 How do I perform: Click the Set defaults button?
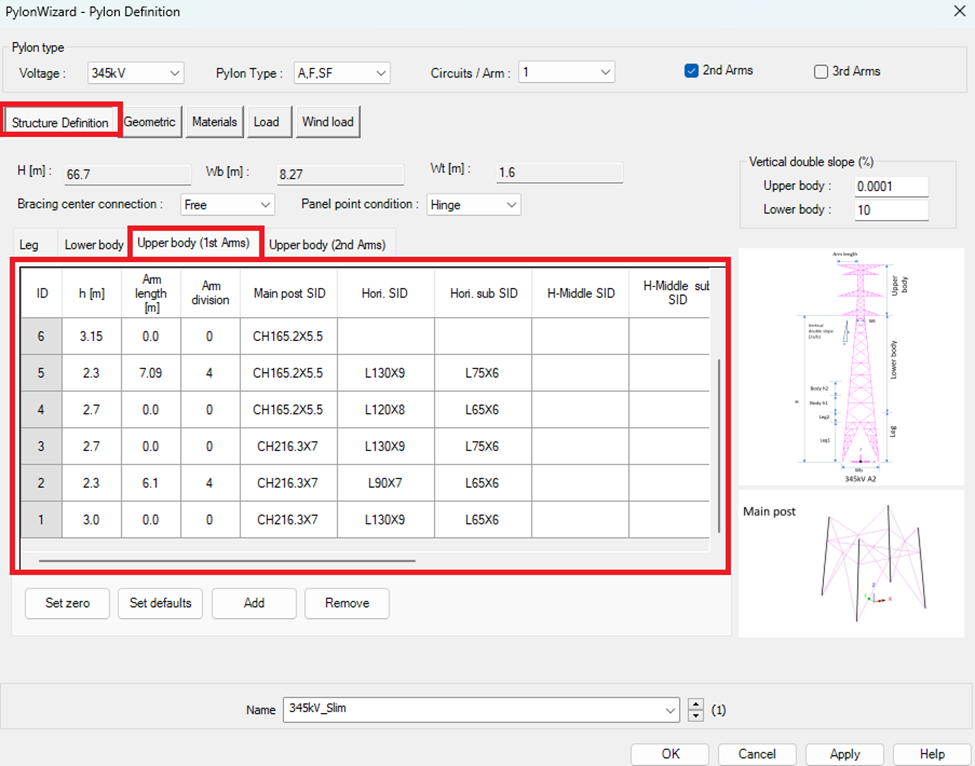(x=160, y=603)
